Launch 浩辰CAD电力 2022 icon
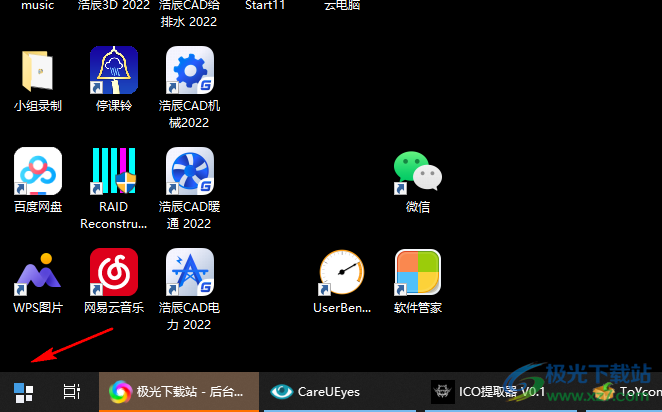The width and height of the screenshot is (662, 412). point(190,272)
